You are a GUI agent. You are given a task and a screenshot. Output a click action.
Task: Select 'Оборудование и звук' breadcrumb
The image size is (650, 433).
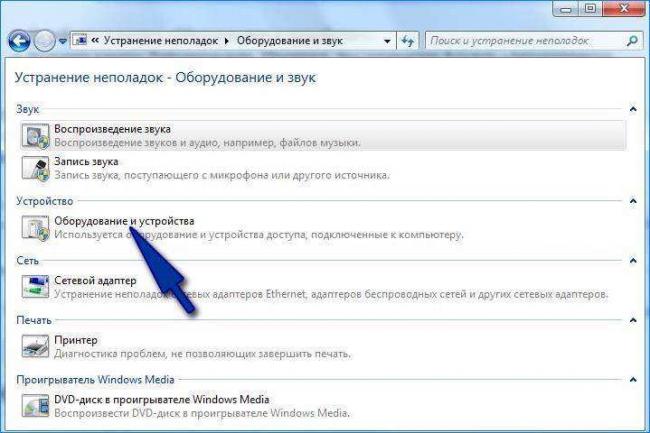tap(289, 41)
